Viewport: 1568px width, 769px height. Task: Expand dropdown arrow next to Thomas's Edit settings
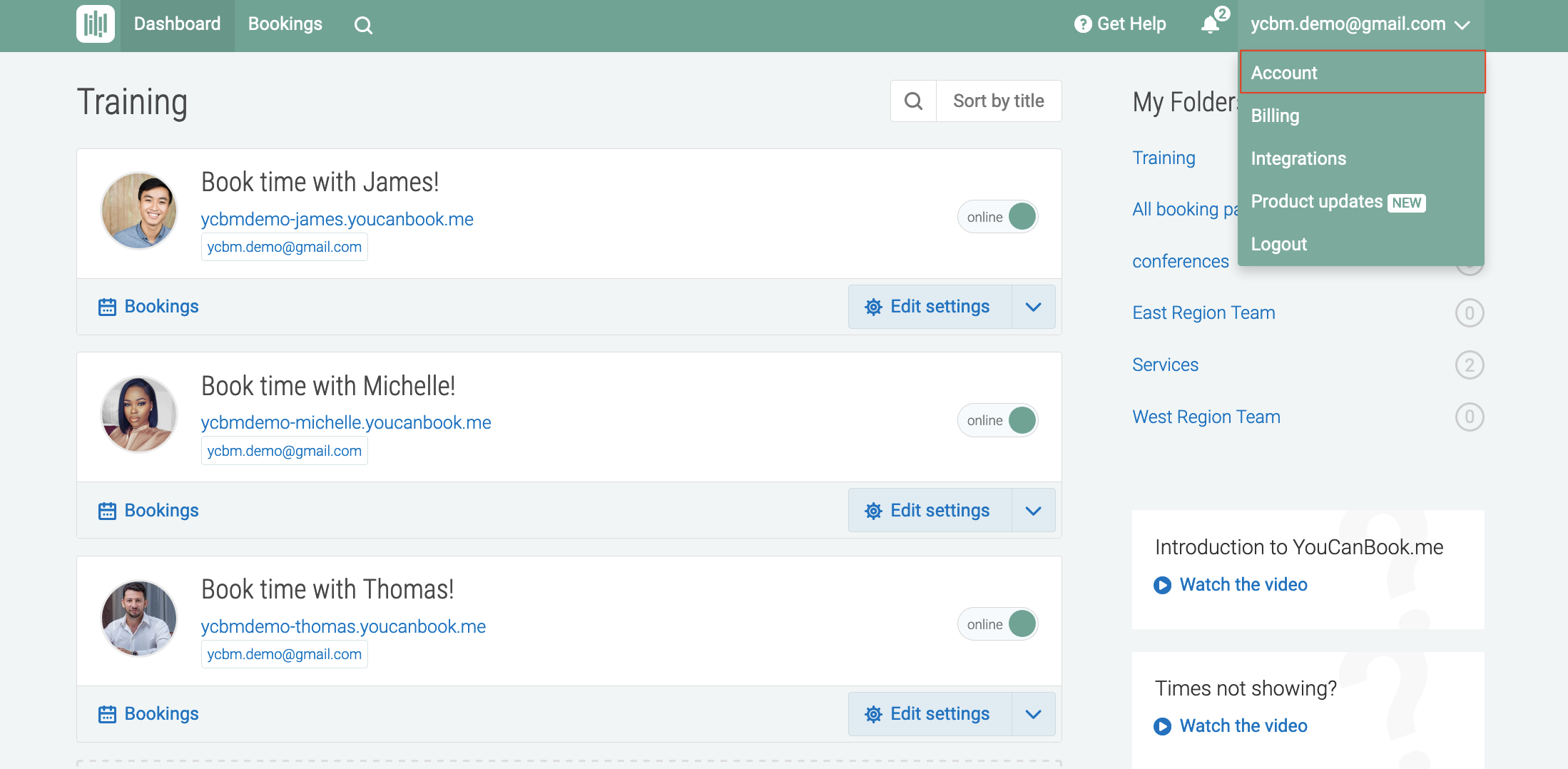point(1034,714)
